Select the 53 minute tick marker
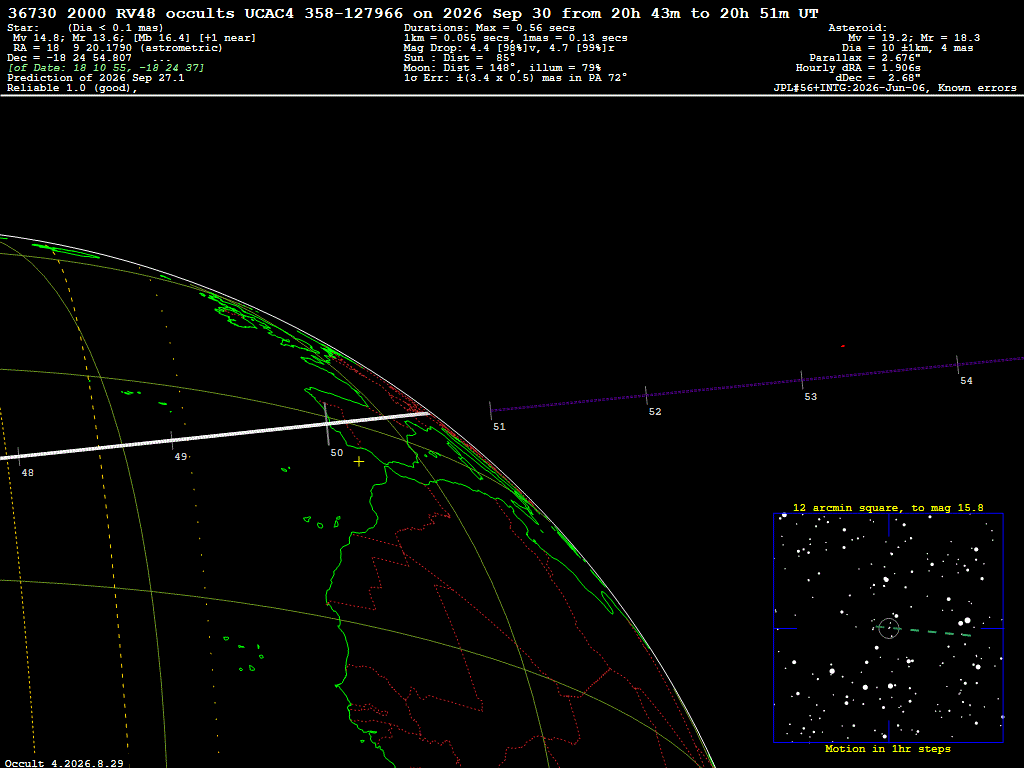This screenshot has width=1024, height=768. coord(802,380)
